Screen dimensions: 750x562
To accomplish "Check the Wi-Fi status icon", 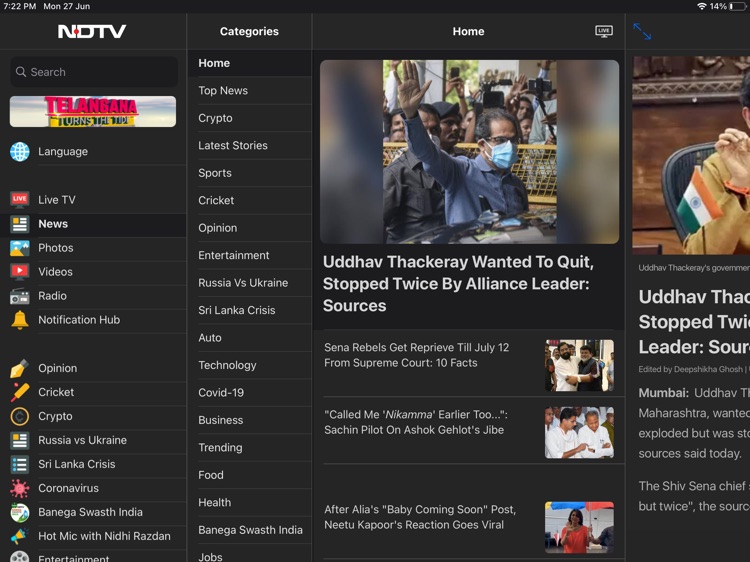I will 702,6.
